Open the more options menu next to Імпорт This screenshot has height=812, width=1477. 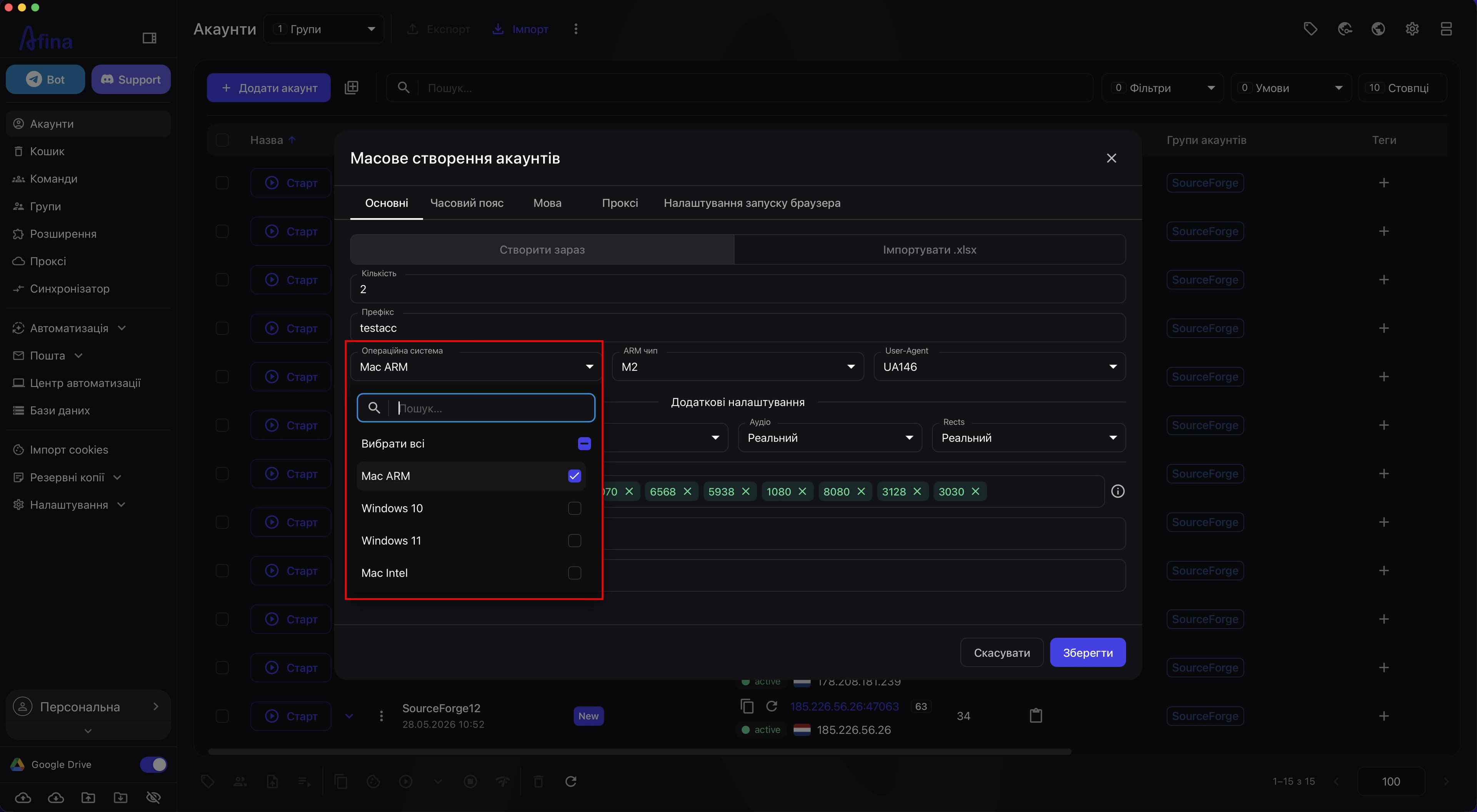click(x=576, y=29)
